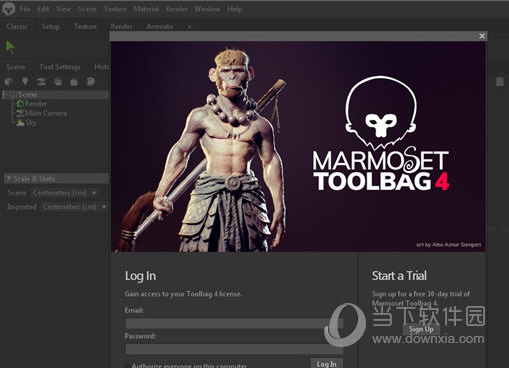Screen dimensions: 509x368
Task: Click the Marmoset Toolbag 4 splash image
Action: 298,146
